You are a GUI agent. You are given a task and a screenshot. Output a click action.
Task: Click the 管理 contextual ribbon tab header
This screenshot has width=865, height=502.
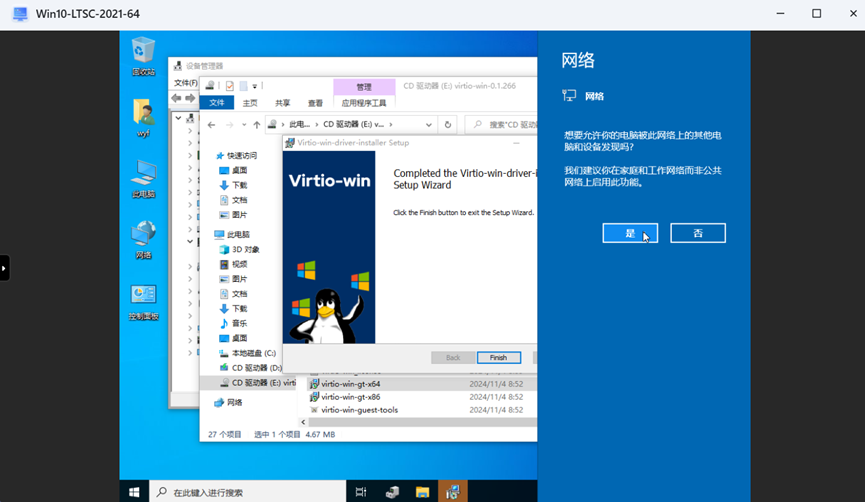point(364,87)
